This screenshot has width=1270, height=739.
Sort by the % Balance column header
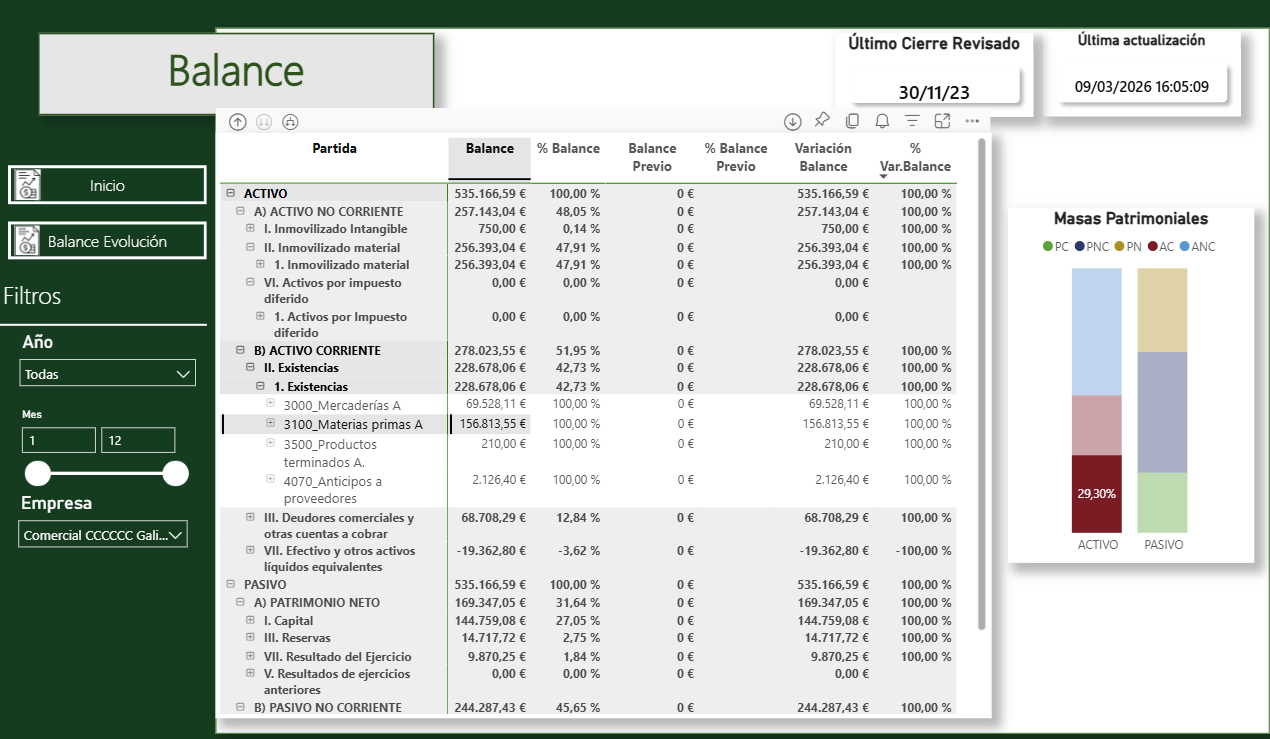pyautogui.click(x=568, y=149)
